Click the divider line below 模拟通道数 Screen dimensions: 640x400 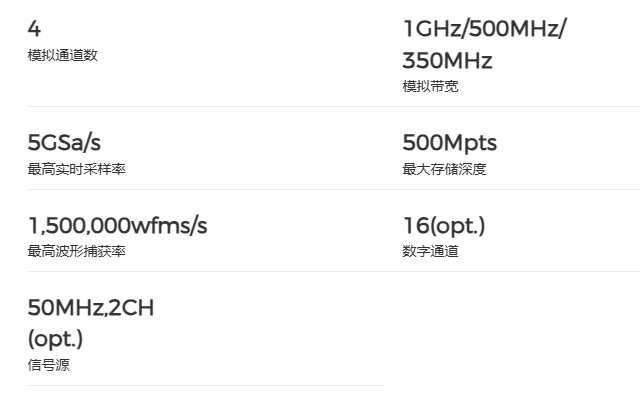click(205, 106)
